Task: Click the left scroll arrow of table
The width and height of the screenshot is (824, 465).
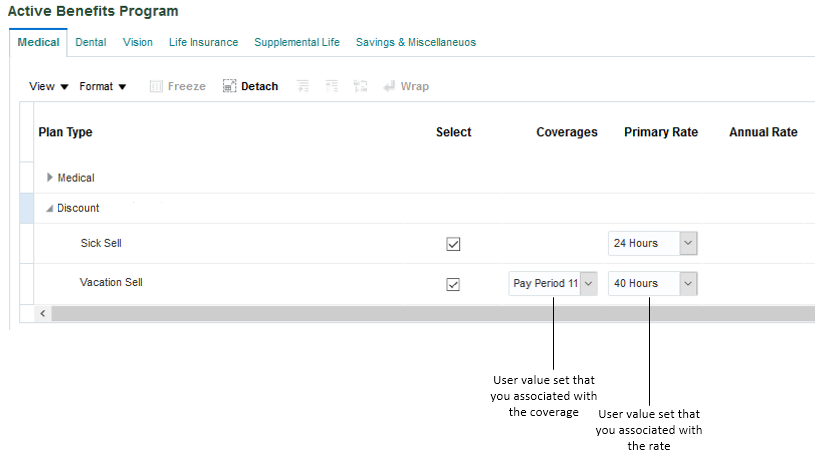Action: point(42,314)
